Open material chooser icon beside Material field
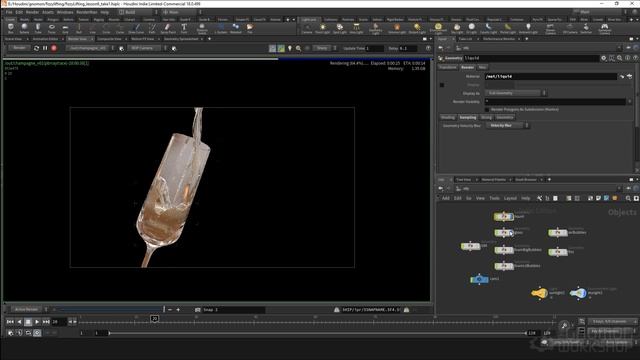640x360 pixels. coord(629,76)
